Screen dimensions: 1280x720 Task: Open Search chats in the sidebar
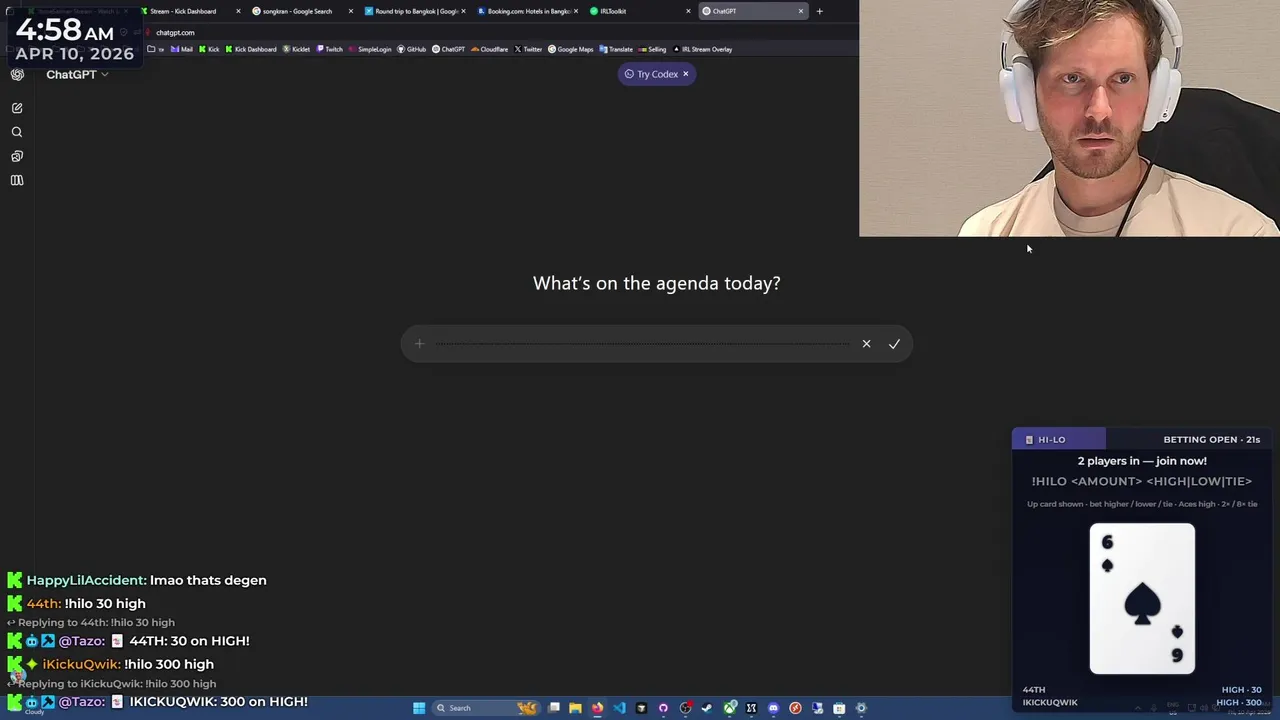(x=17, y=132)
